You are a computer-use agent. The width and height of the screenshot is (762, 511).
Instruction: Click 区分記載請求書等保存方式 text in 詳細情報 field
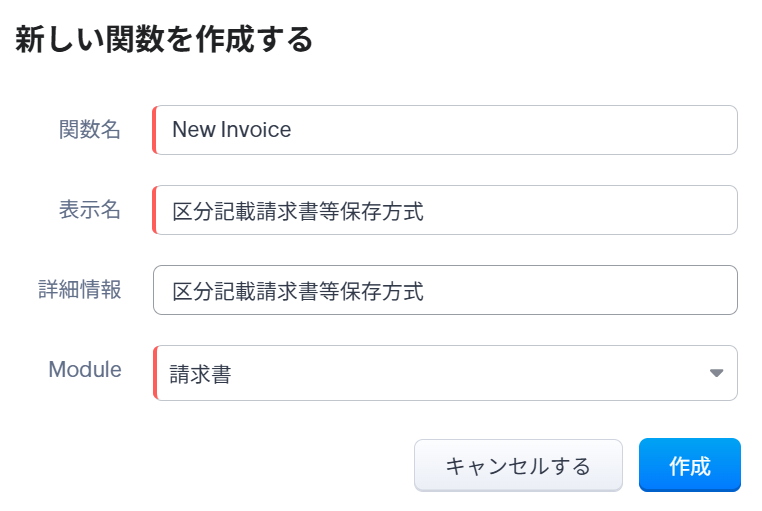click(297, 291)
